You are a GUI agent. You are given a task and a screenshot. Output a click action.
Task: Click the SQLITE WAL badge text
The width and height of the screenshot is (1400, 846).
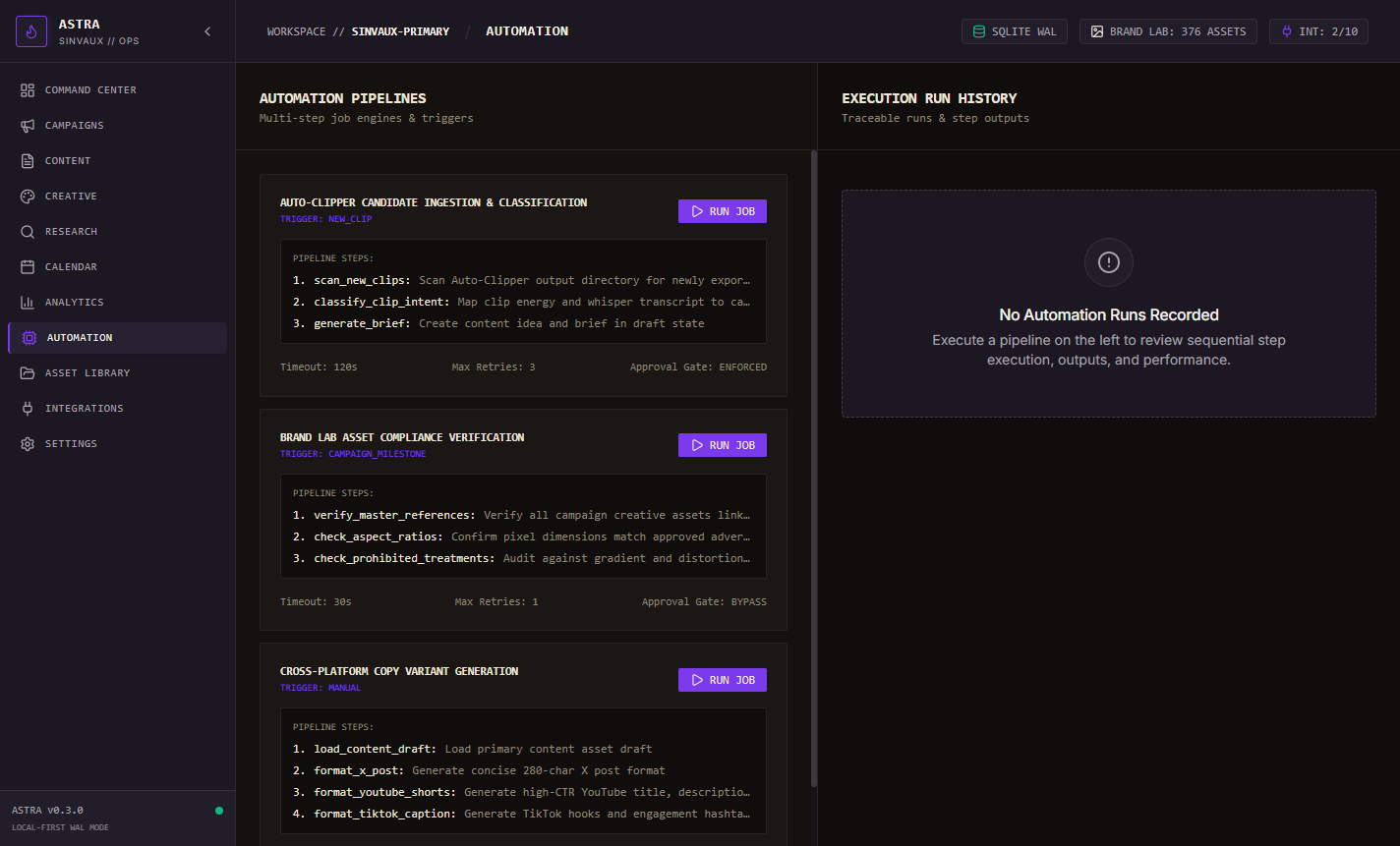tap(1024, 31)
